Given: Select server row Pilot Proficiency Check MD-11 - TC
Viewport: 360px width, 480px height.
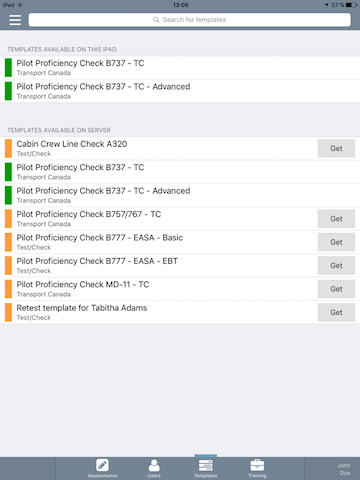Looking at the screenshot, I should coord(180,289).
